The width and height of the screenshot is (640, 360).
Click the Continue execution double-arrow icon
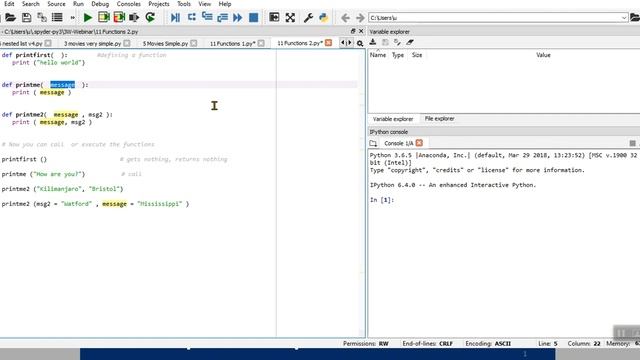238,18
